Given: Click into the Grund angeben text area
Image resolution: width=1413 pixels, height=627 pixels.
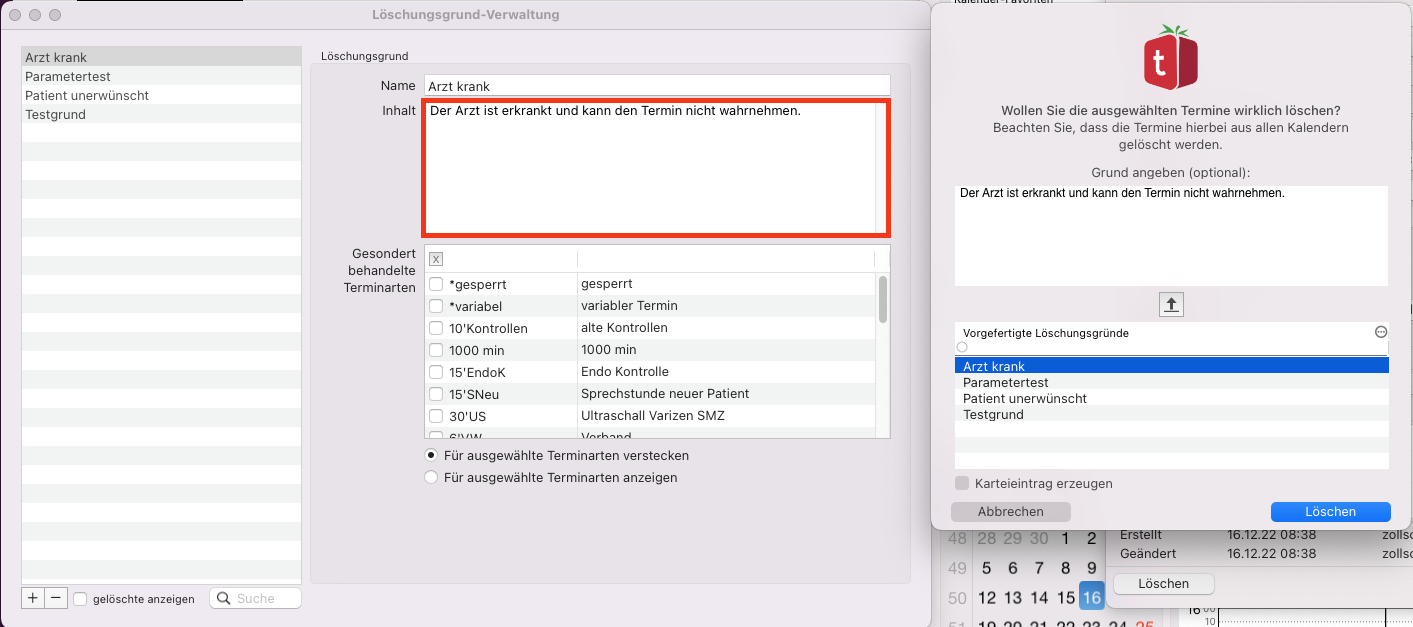Looking at the screenshot, I should pos(1171,236).
